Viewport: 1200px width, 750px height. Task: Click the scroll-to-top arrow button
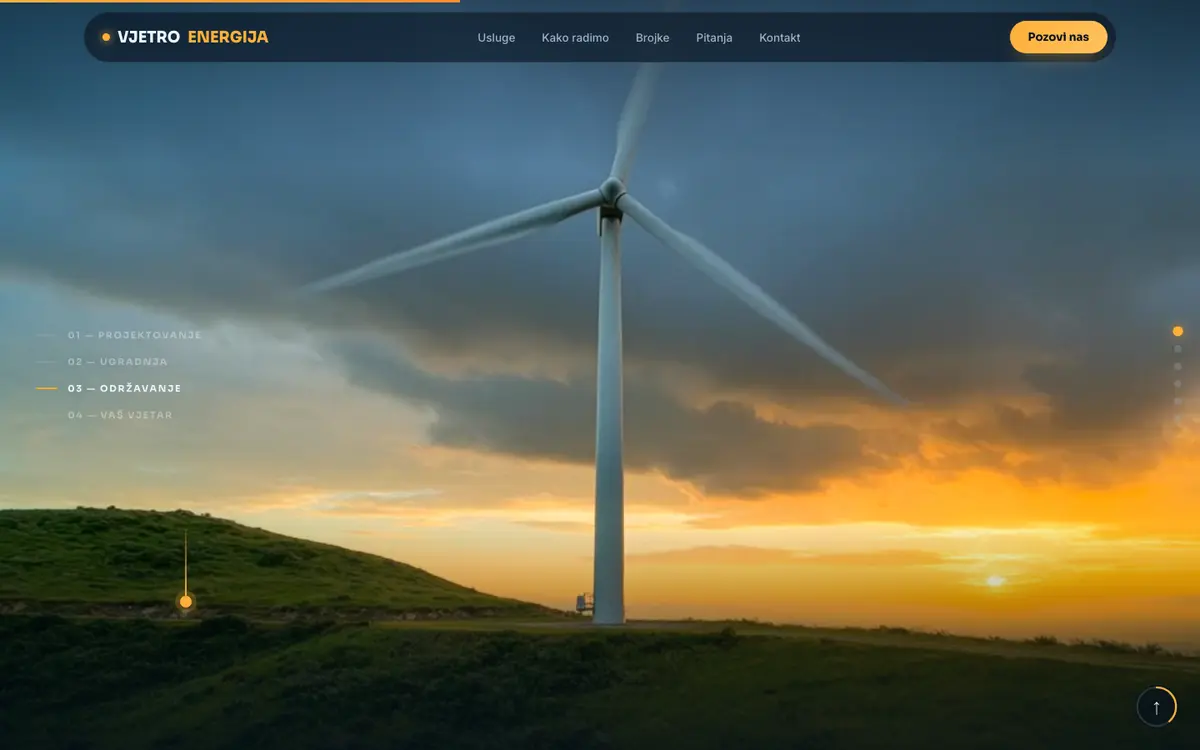tap(1157, 707)
